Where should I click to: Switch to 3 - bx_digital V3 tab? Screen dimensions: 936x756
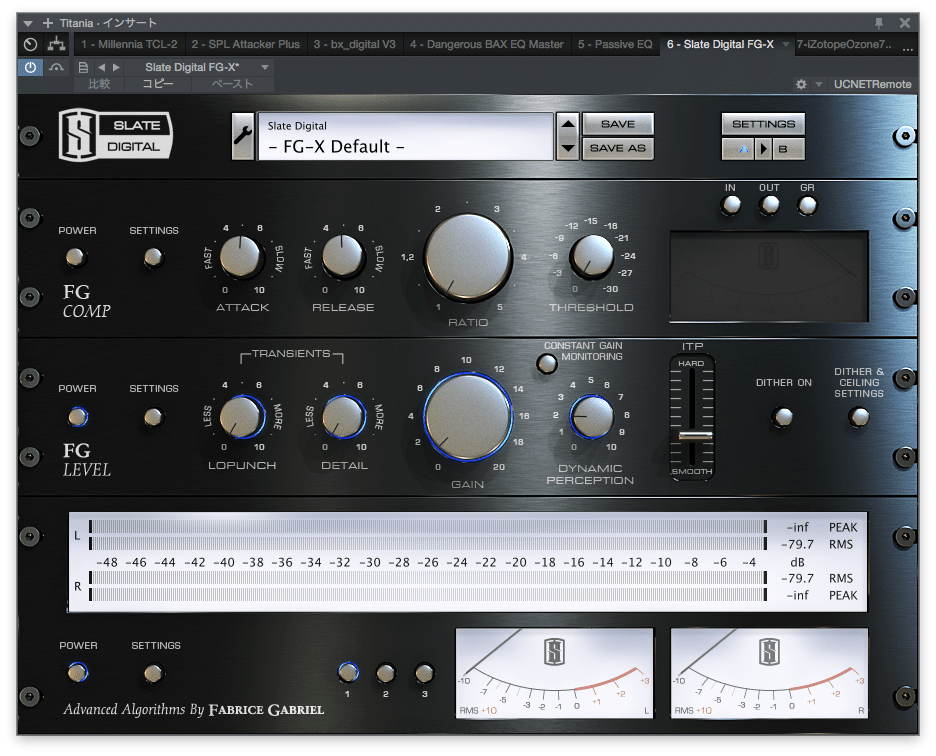tap(355, 44)
